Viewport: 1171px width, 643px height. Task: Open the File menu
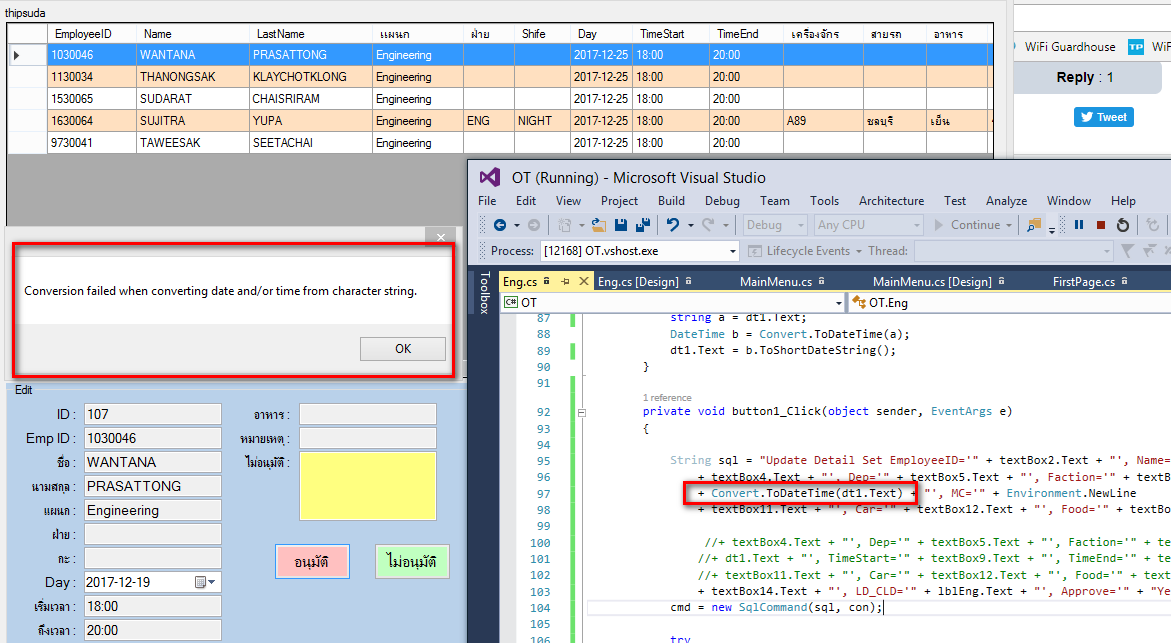pyautogui.click(x=487, y=201)
